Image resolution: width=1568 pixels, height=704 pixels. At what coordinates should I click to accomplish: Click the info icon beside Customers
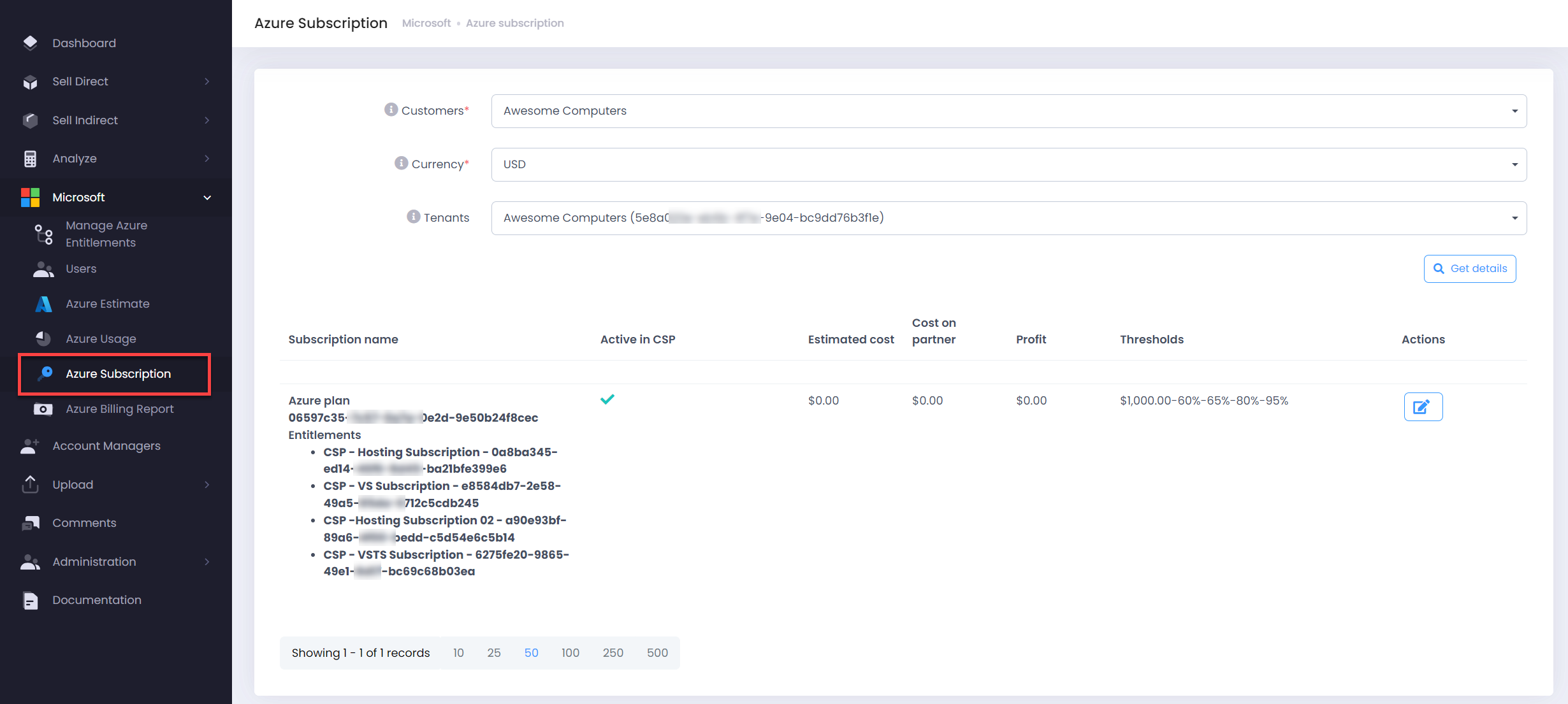391,110
